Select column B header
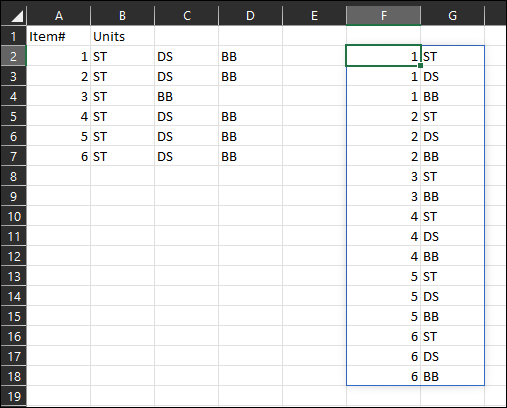The image size is (507, 408). point(122,16)
